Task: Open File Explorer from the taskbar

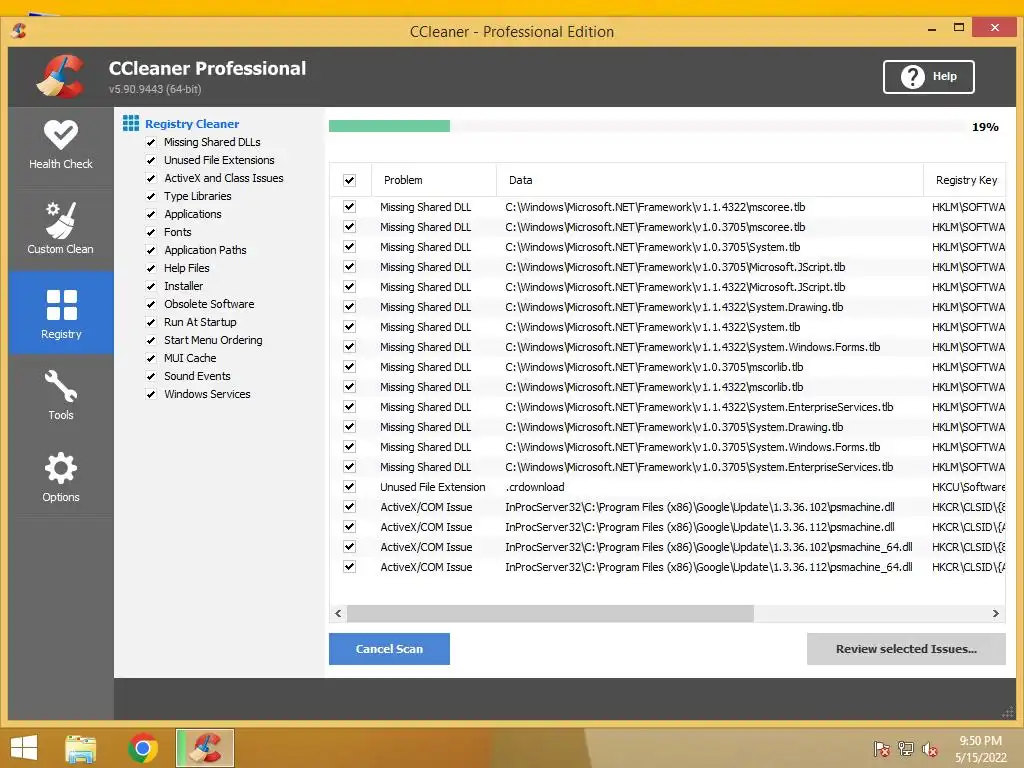Action: click(81, 749)
